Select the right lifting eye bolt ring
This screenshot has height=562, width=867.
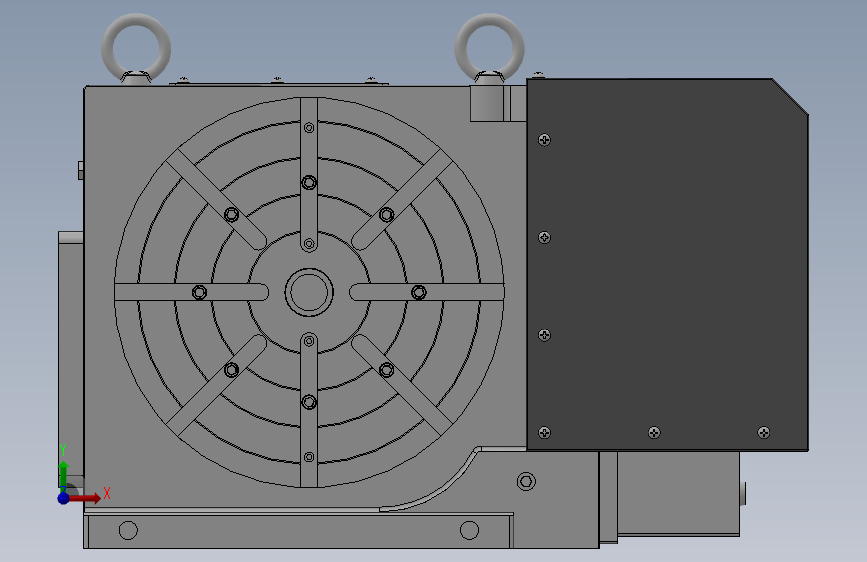pyautogui.click(x=489, y=48)
